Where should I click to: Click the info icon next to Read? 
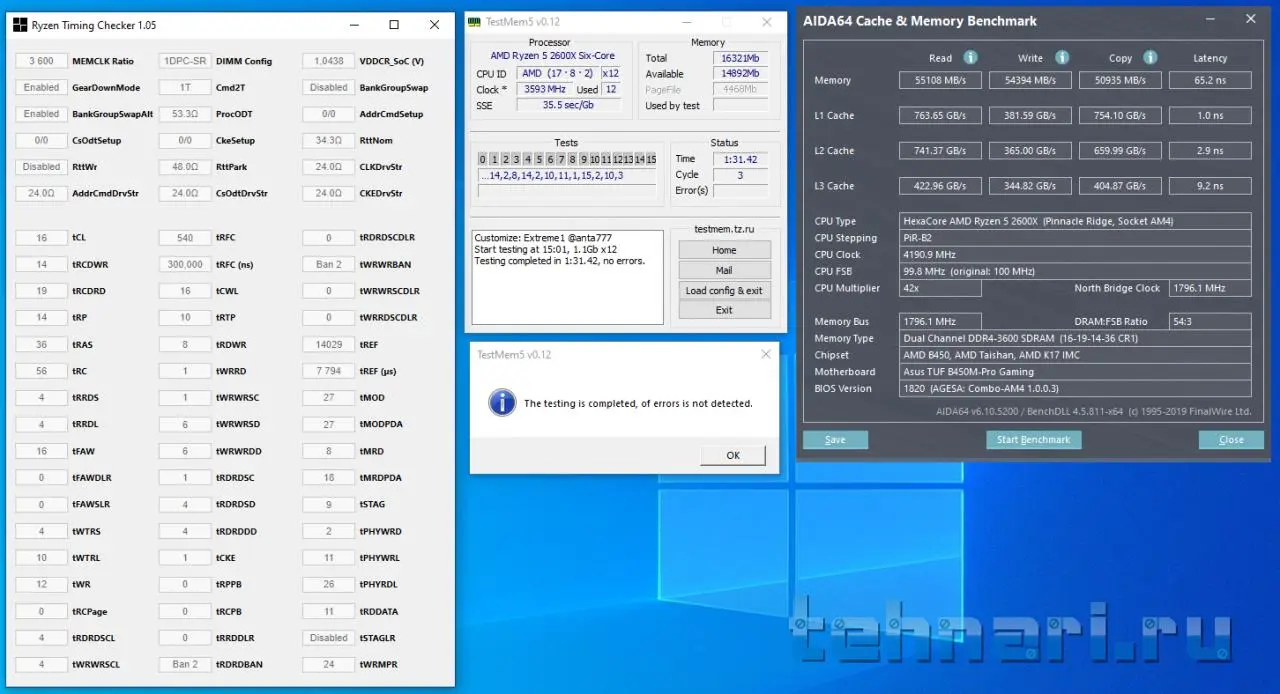970,58
